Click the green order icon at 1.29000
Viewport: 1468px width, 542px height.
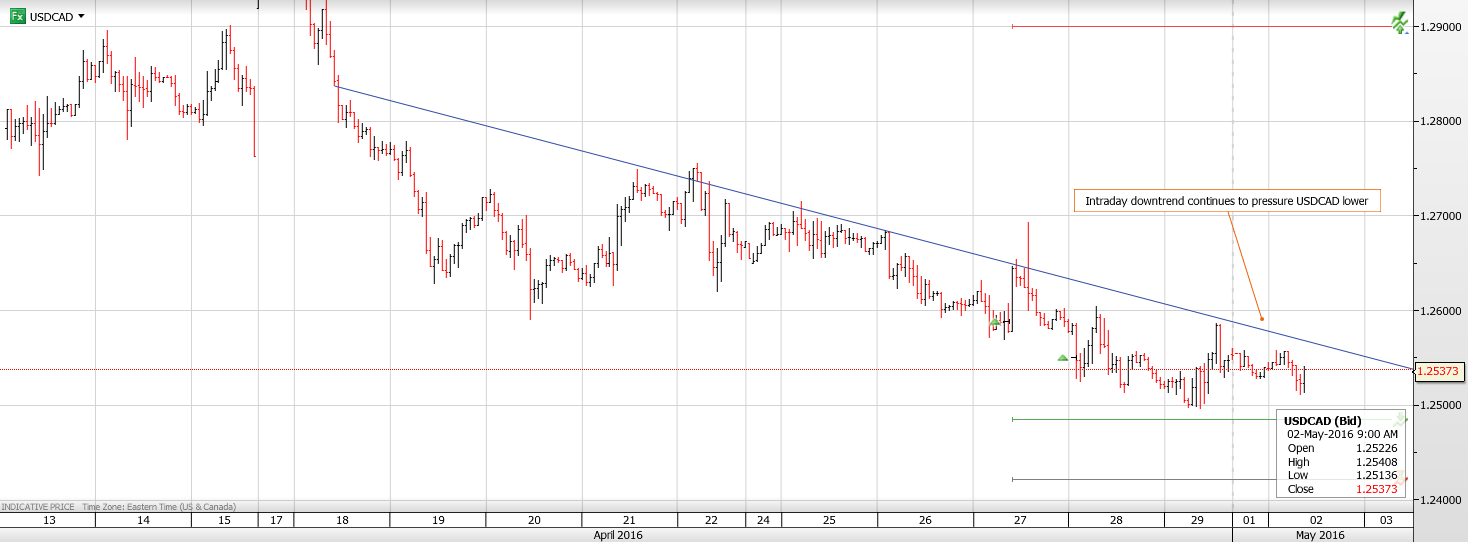1399,22
